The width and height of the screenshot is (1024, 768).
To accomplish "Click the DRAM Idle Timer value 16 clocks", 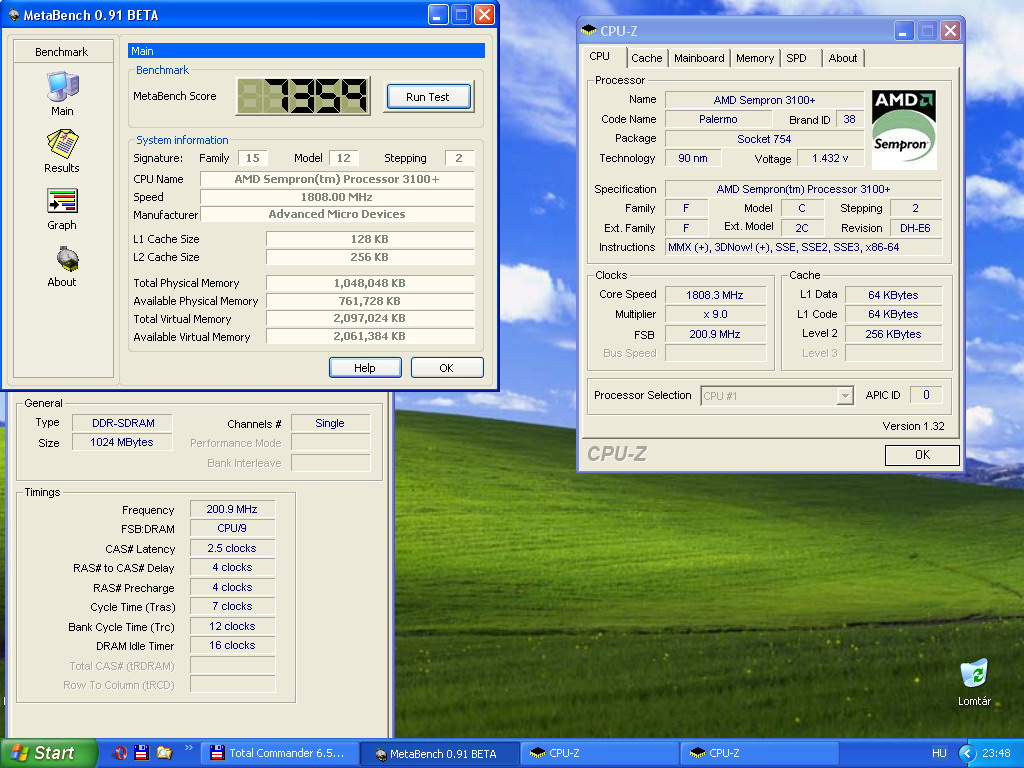I will [232, 645].
